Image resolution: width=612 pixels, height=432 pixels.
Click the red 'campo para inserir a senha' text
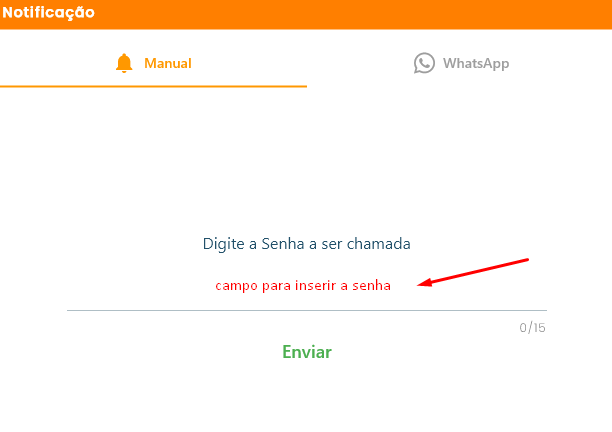click(x=303, y=286)
